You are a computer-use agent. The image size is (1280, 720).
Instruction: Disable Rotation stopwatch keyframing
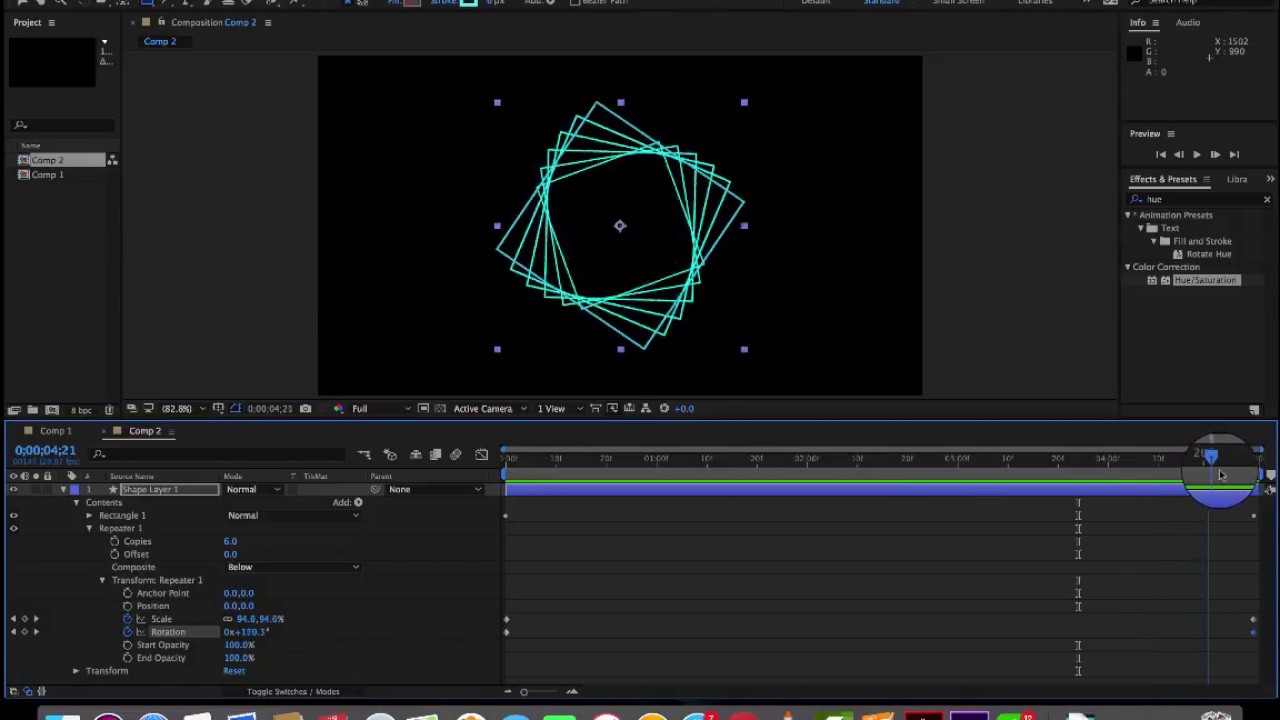pos(127,632)
